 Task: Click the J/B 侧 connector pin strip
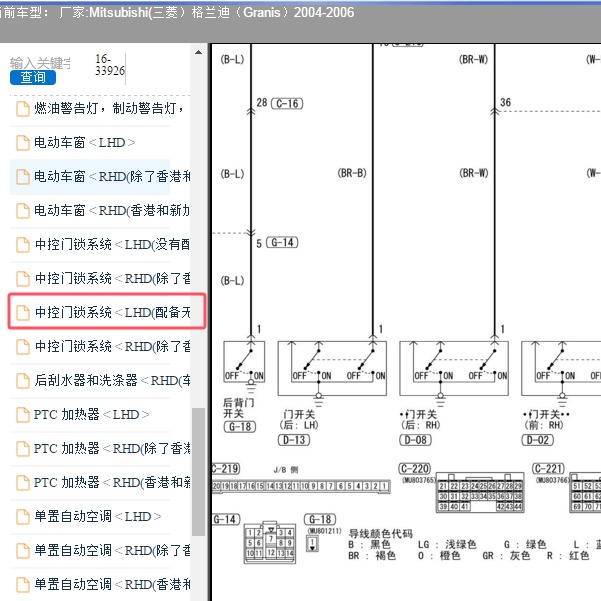pos(301,486)
